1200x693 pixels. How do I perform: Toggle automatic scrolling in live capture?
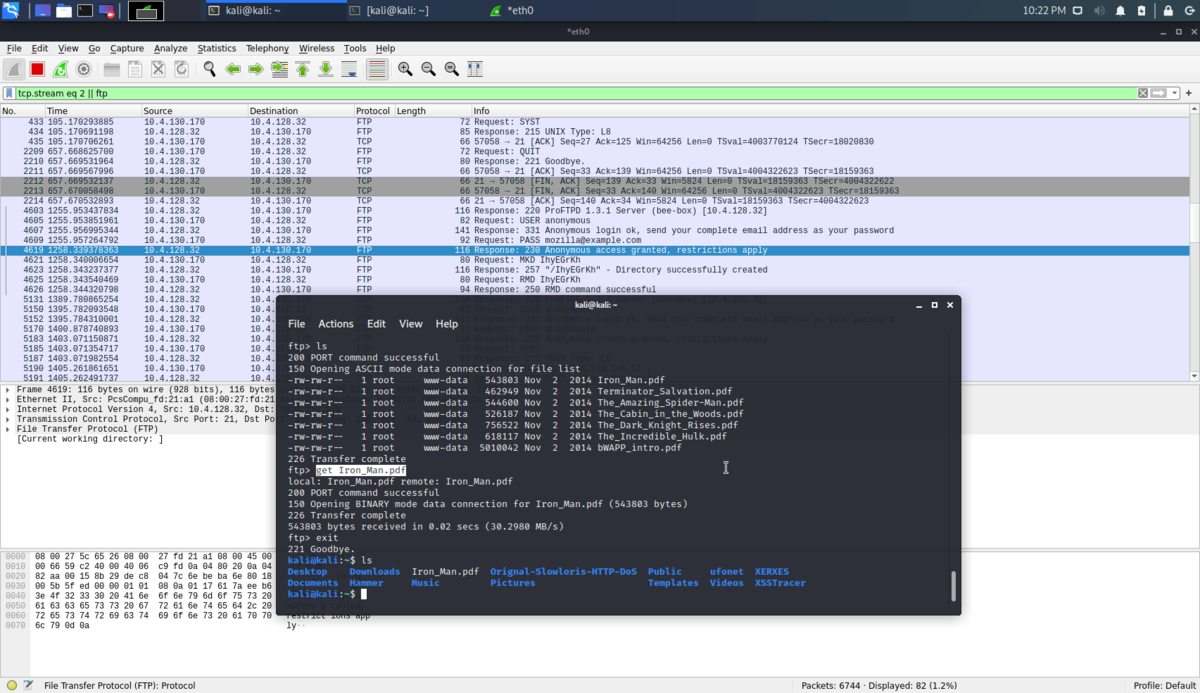(x=351, y=68)
